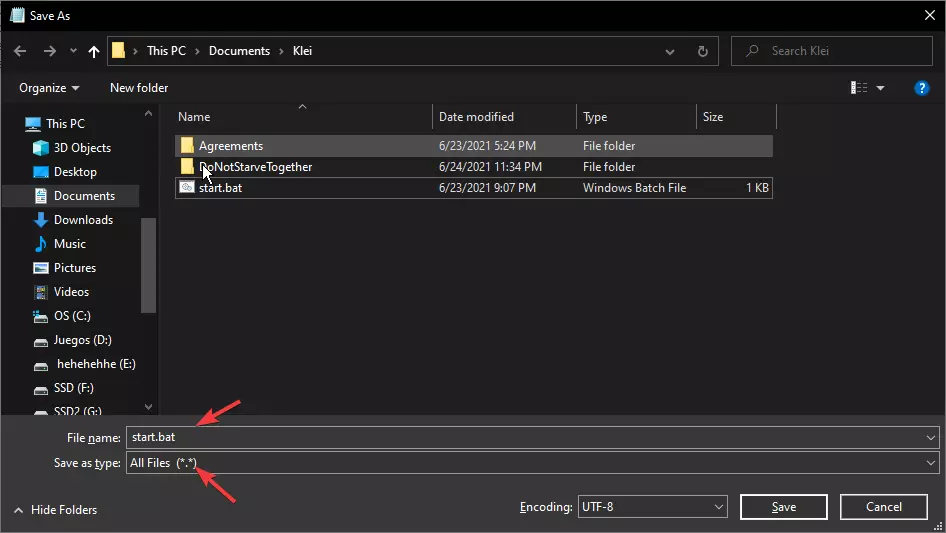Click Music note icon
The height and width of the screenshot is (533, 946).
pos(40,244)
